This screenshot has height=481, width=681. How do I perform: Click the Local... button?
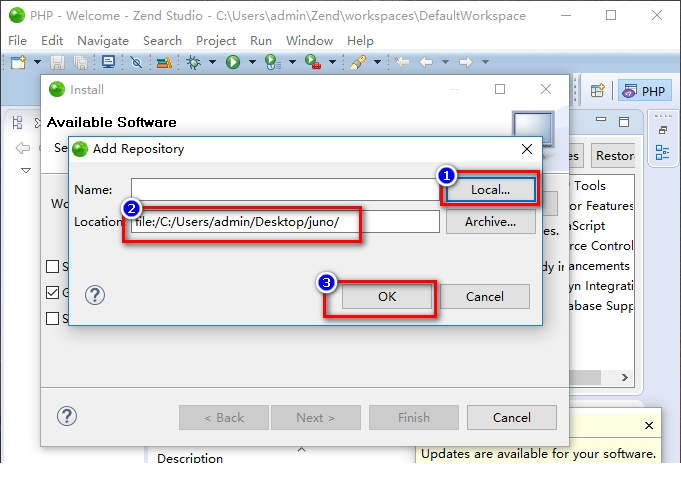490,190
